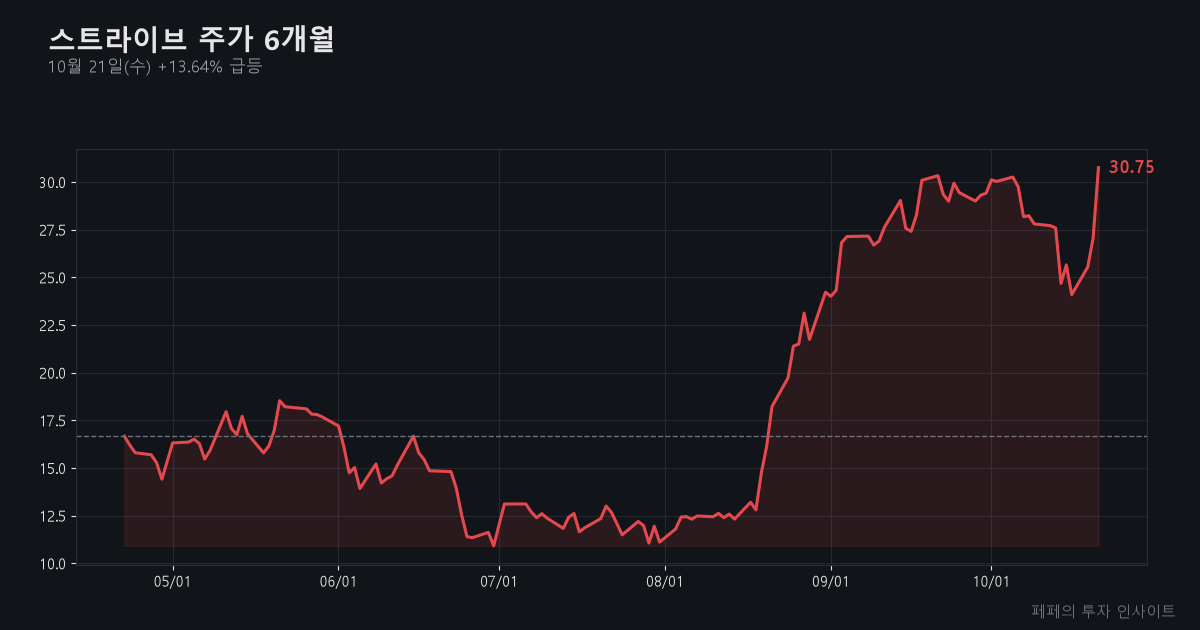The width and height of the screenshot is (1200, 630).
Task: Choose the y-axis value "17.5"
Action: pos(54,421)
